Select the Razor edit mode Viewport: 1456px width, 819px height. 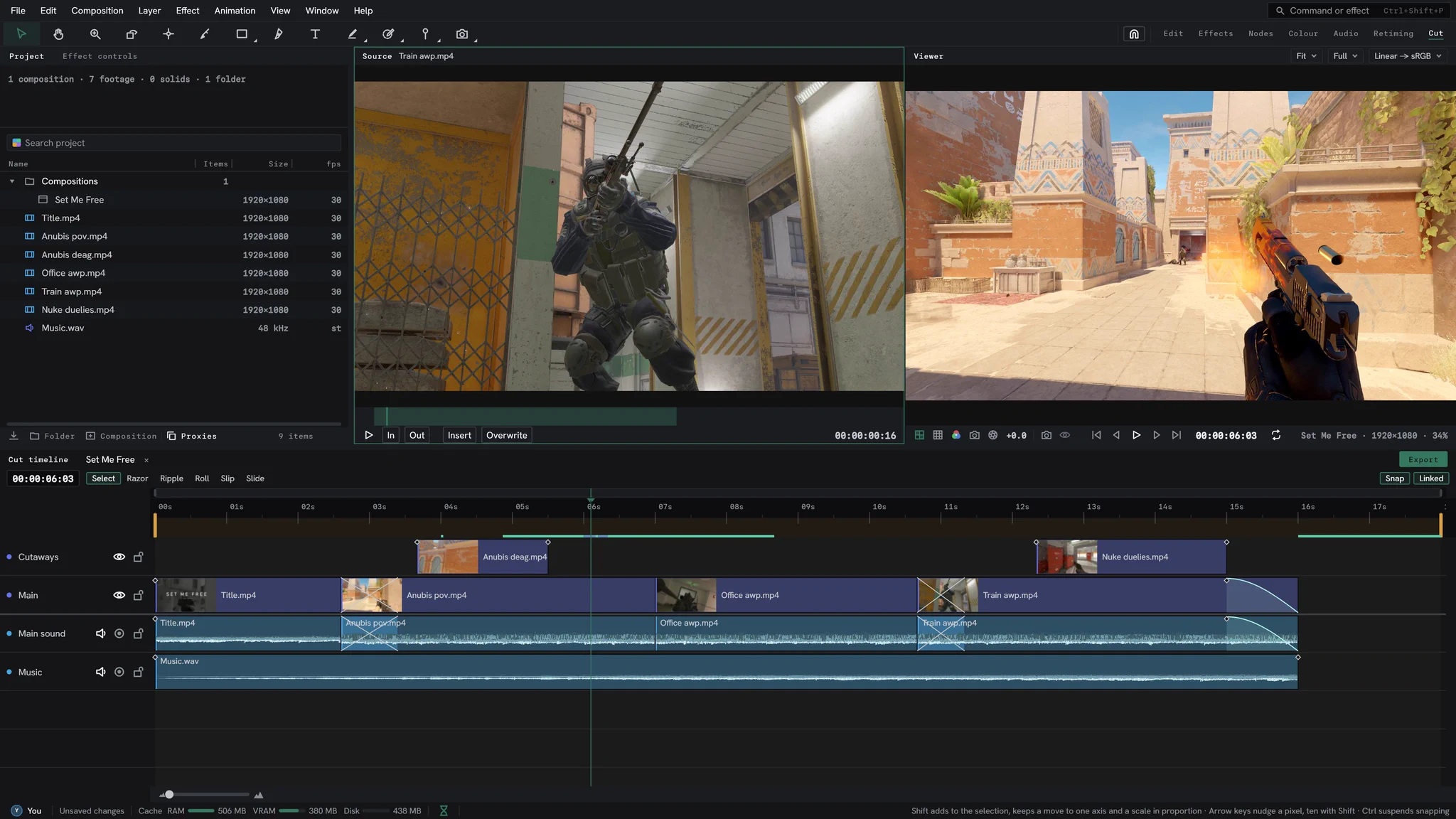point(137,478)
